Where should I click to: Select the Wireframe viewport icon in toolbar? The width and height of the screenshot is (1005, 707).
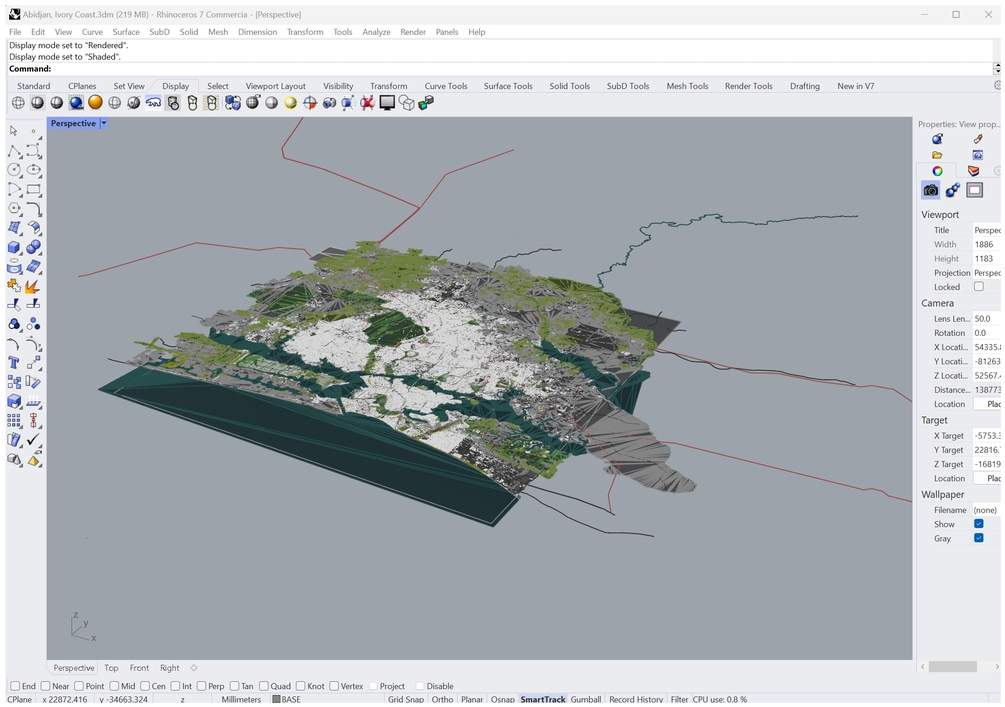coord(18,103)
